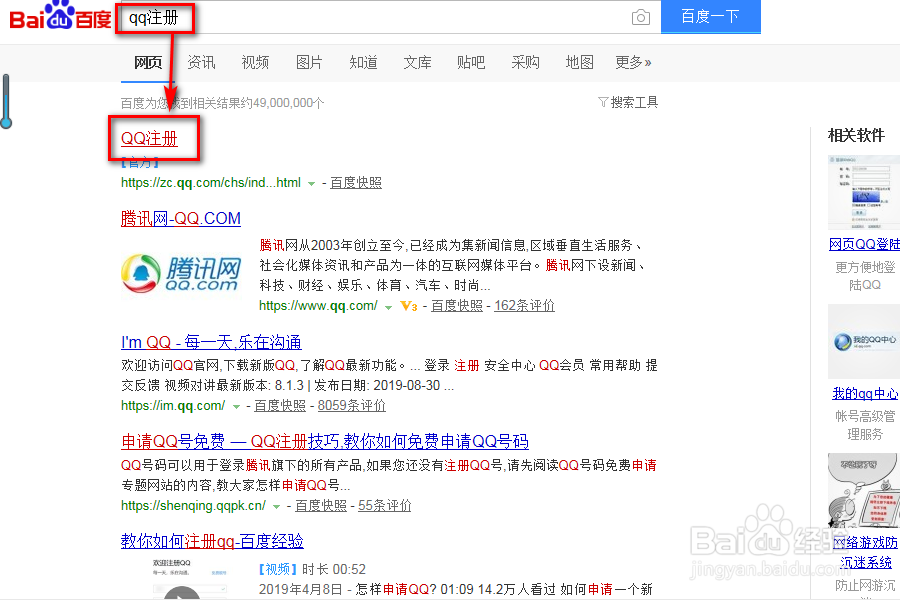Click the 百度一下 search button
Viewport: 900px width, 600px height.
click(711, 17)
